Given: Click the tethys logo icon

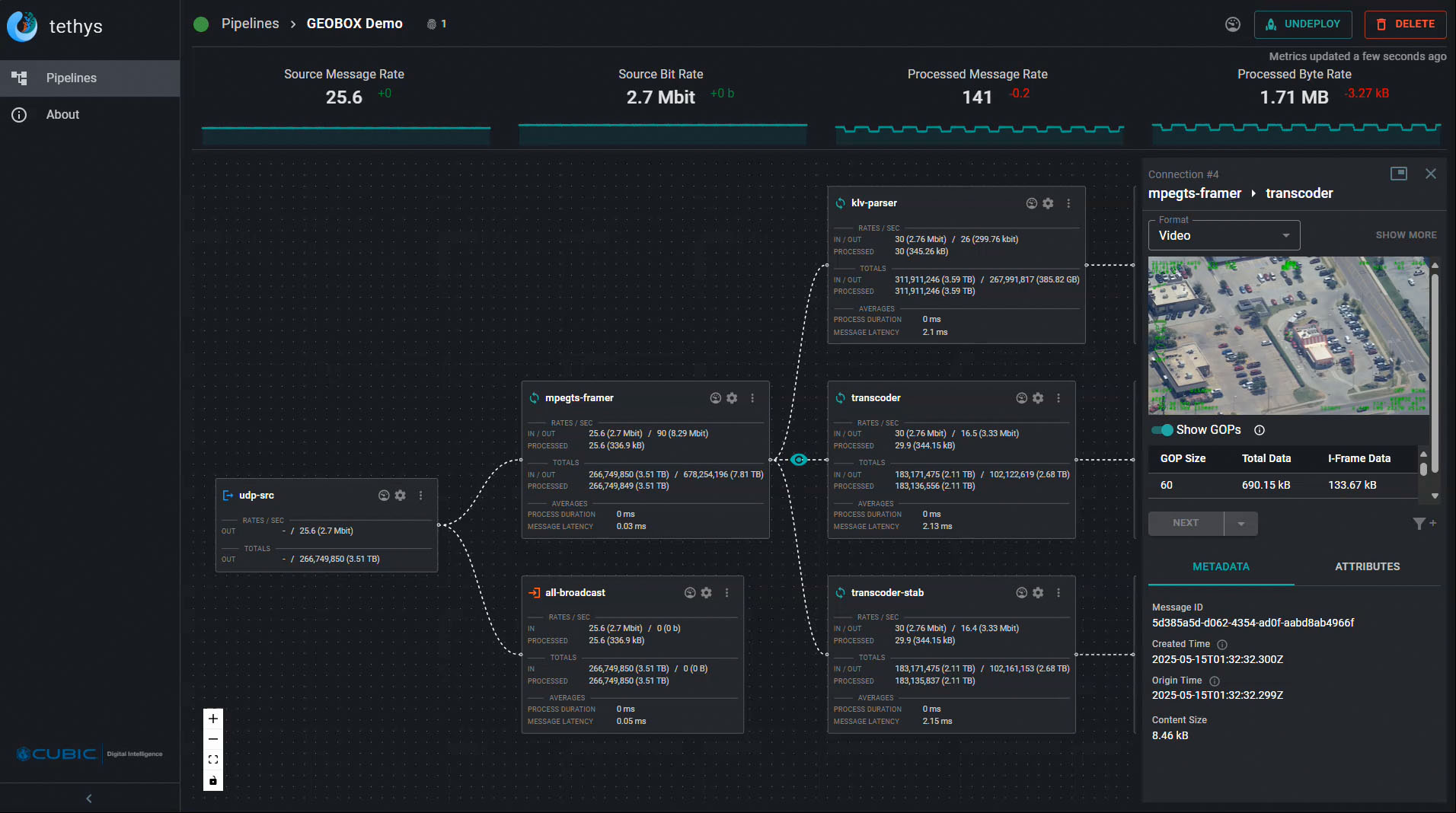Looking at the screenshot, I should point(22,27).
